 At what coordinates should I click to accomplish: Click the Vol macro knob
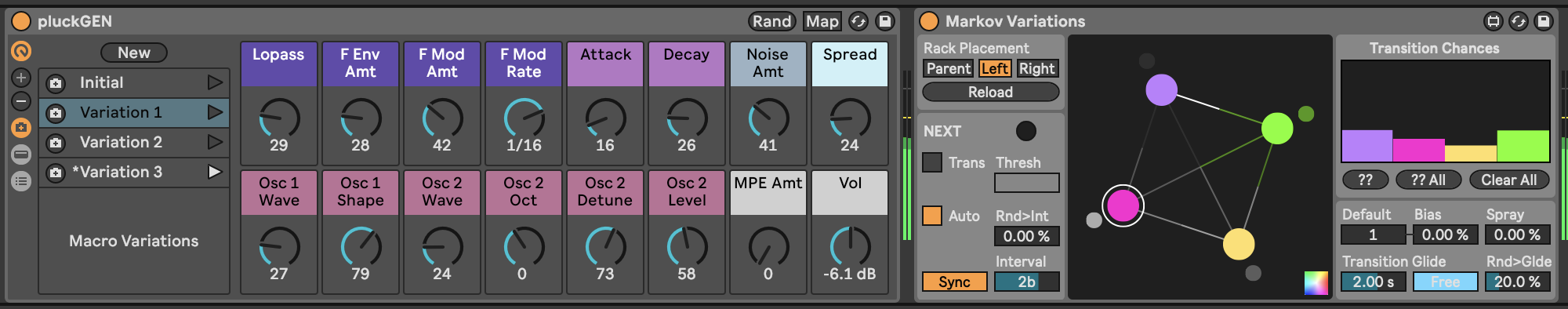click(850, 247)
